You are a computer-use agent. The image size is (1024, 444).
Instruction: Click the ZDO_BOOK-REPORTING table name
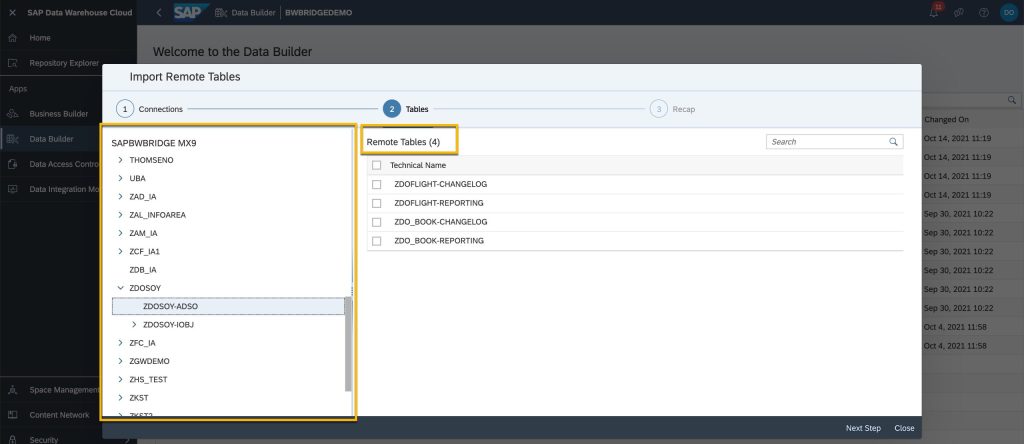pyautogui.click(x=439, y=241)
